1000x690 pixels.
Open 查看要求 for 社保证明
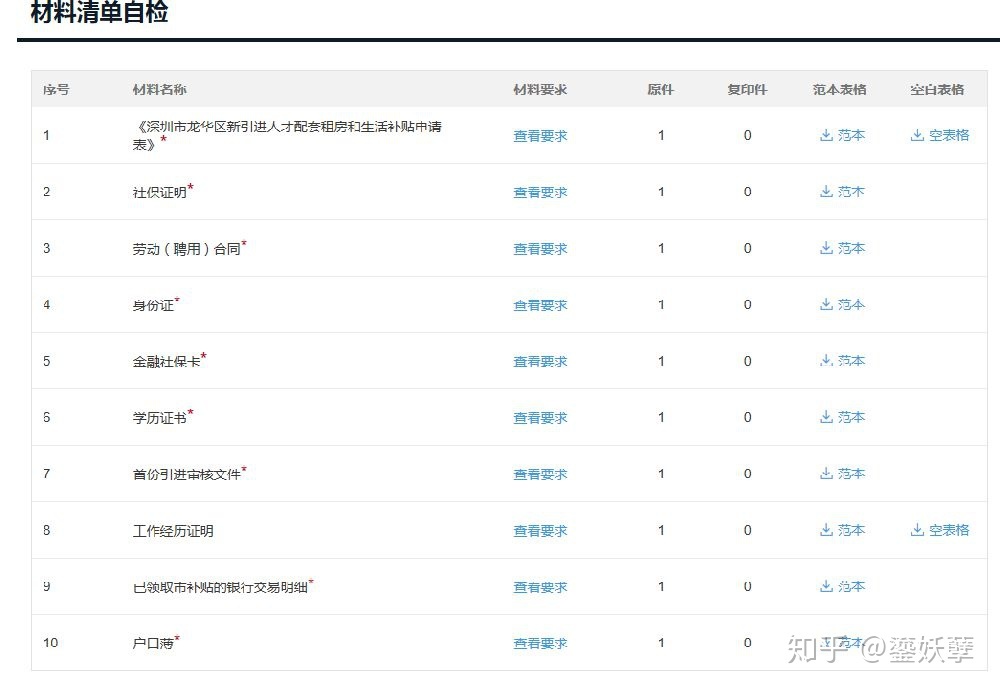pos(540,192)
